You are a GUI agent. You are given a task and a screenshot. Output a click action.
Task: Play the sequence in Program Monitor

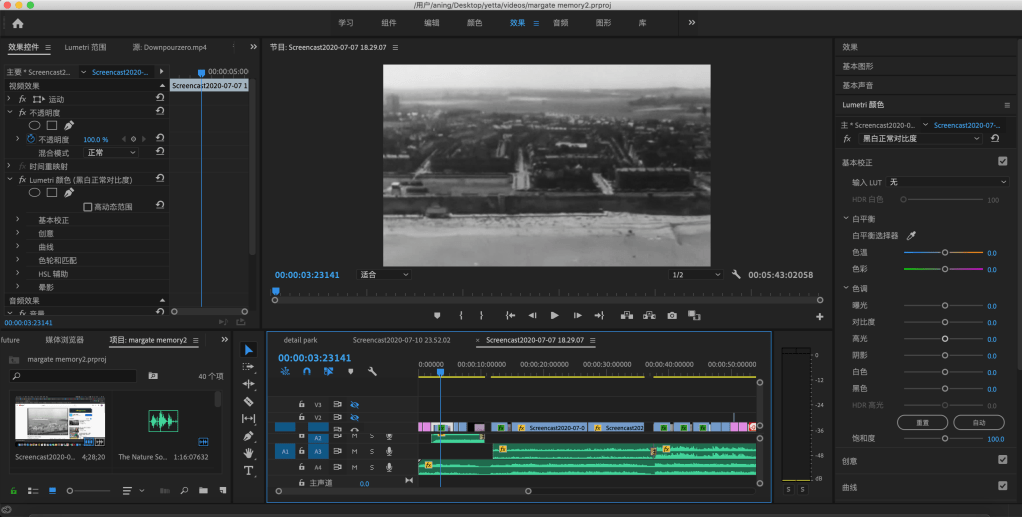coord(554,315)
